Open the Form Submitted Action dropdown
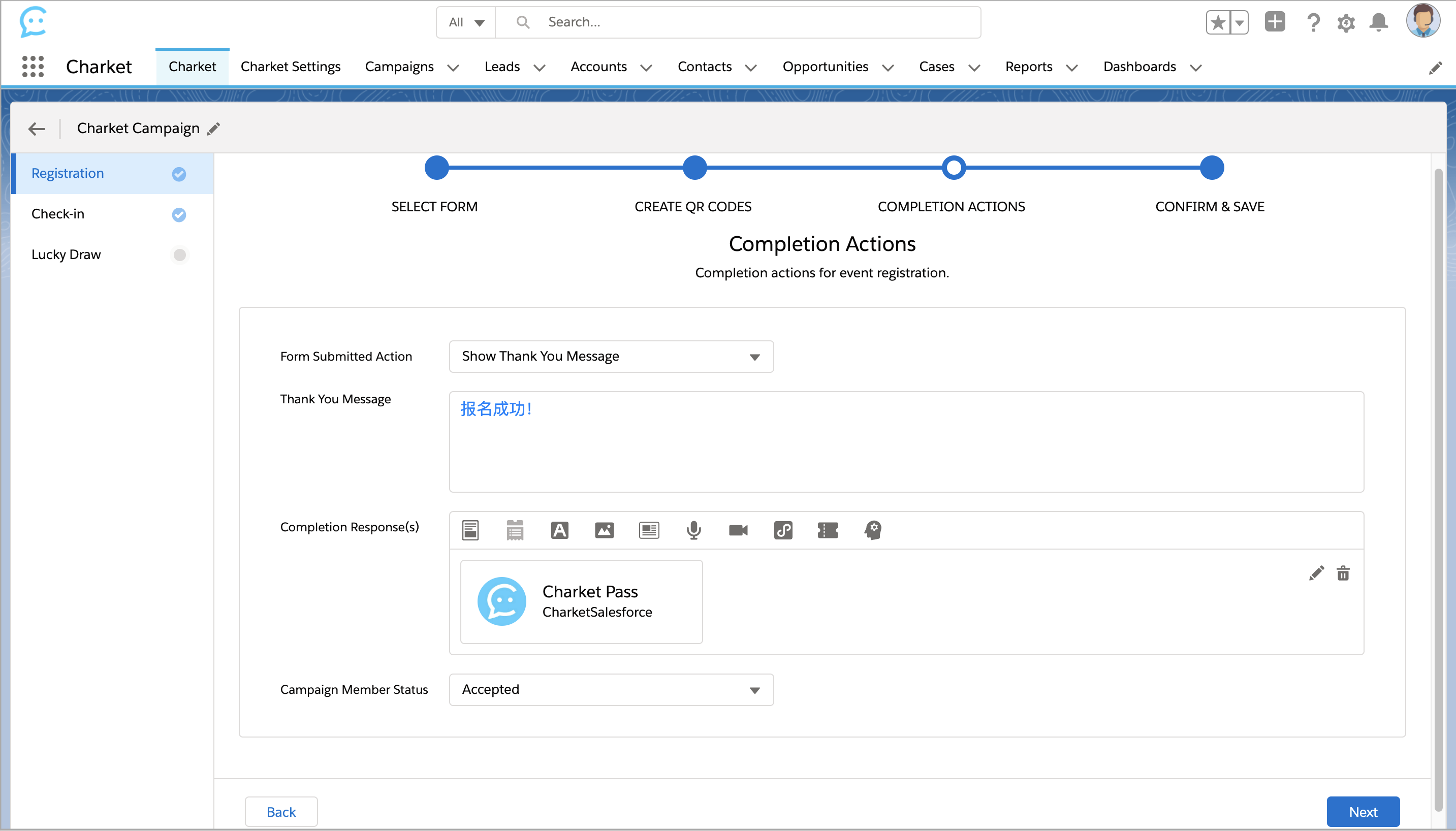 611,357
